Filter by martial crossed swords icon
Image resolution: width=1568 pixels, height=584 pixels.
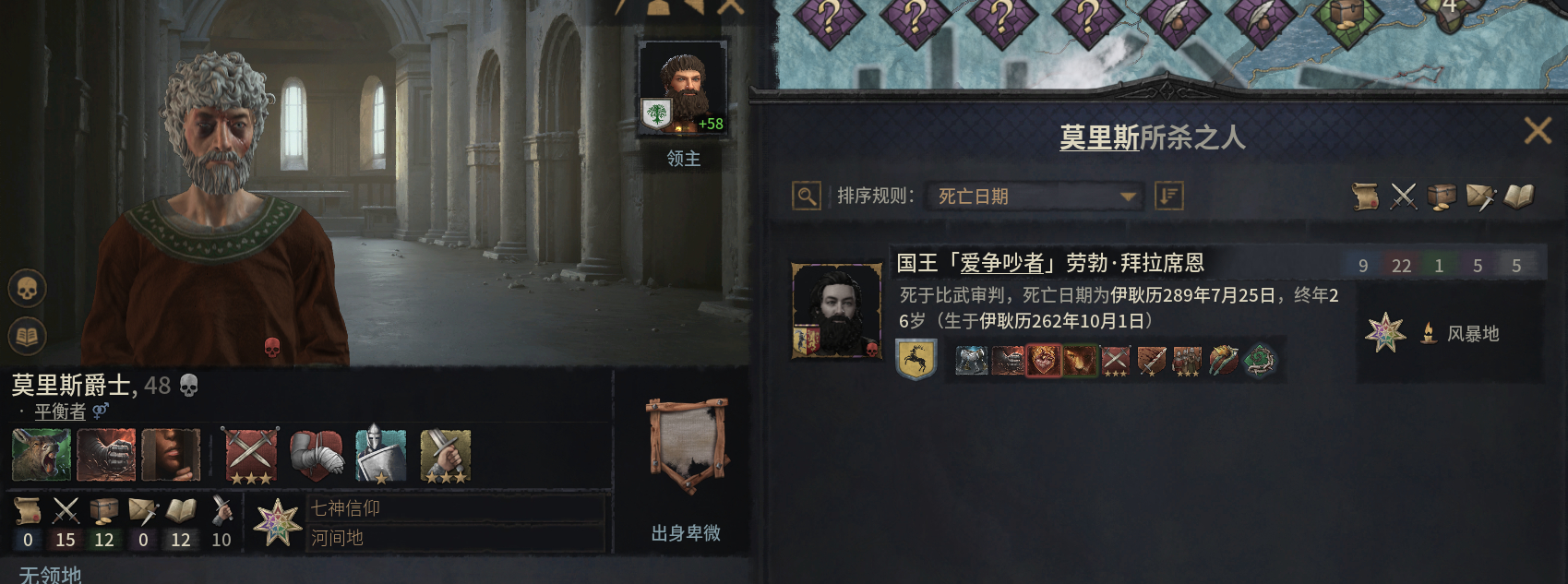[1404, 196]
